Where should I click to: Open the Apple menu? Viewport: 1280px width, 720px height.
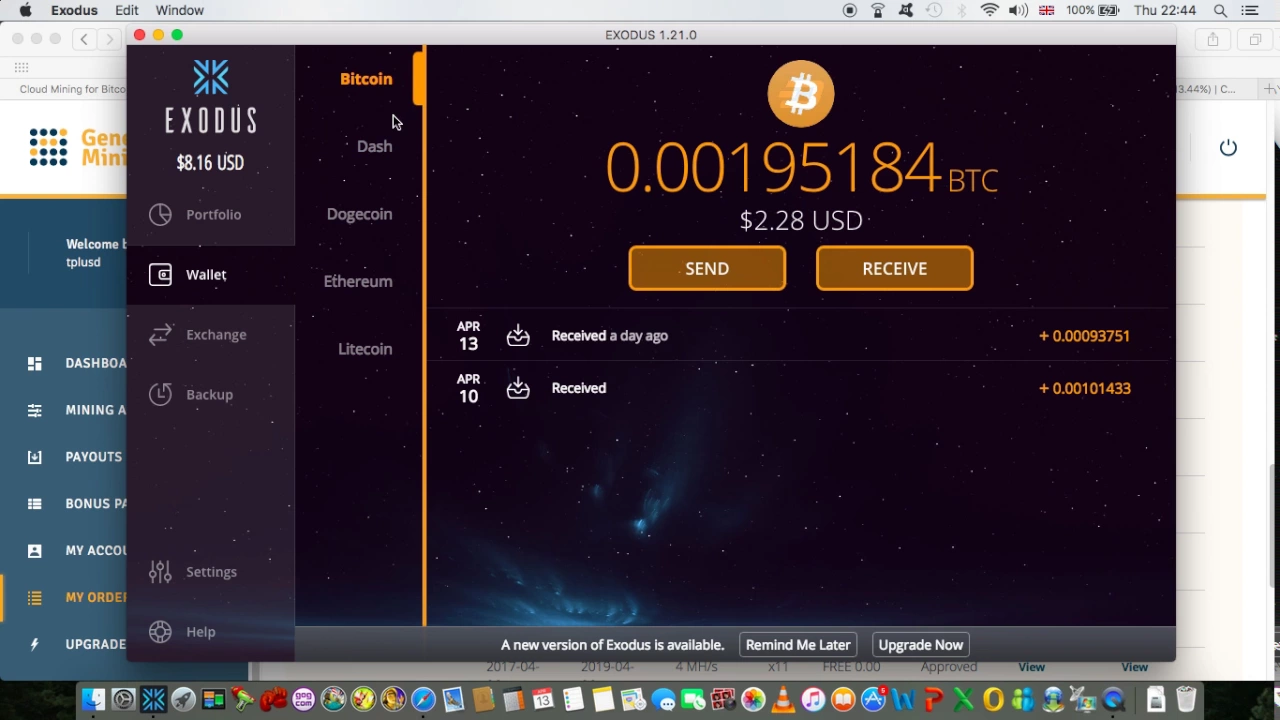coord(25,10)
